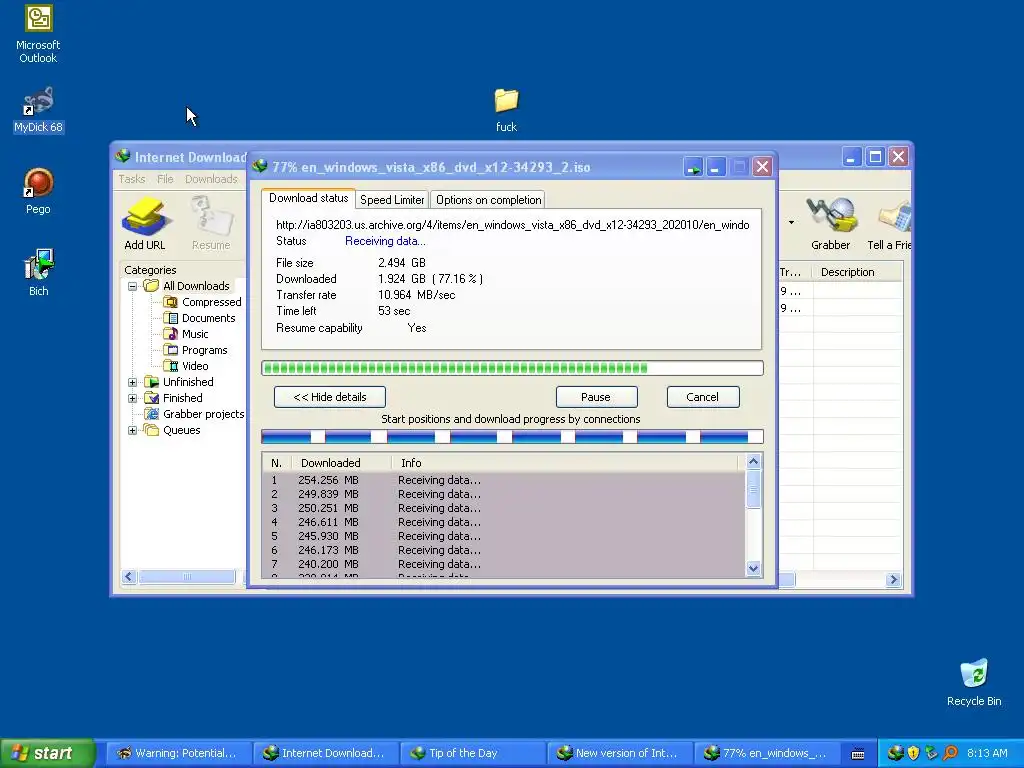Screen dimensions: 1024x768
Task: Click the download dialog minimize-to-tray icon
Action: [x=693, y=167]
